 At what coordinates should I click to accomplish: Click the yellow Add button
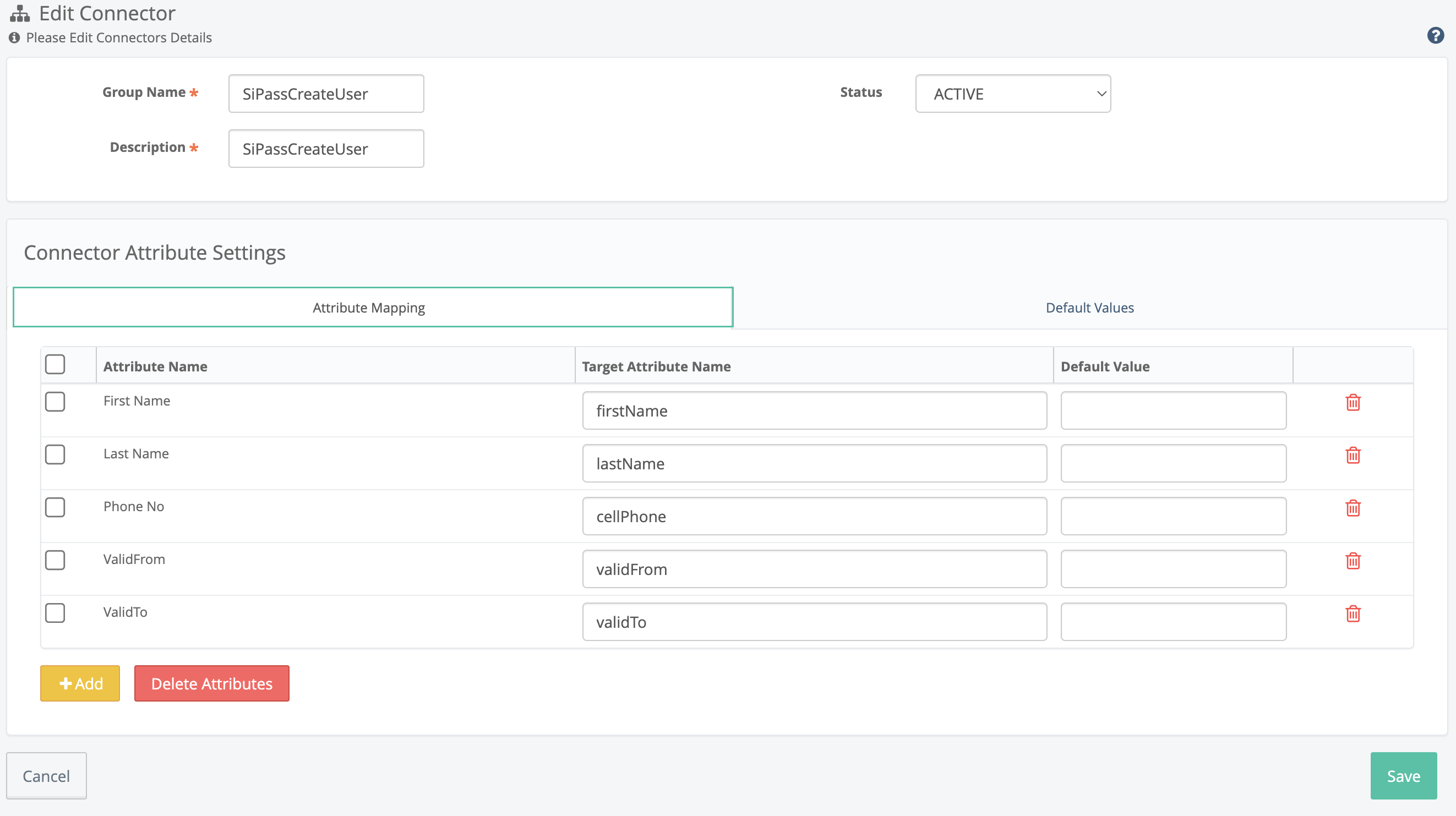click(x=80, y=683)
